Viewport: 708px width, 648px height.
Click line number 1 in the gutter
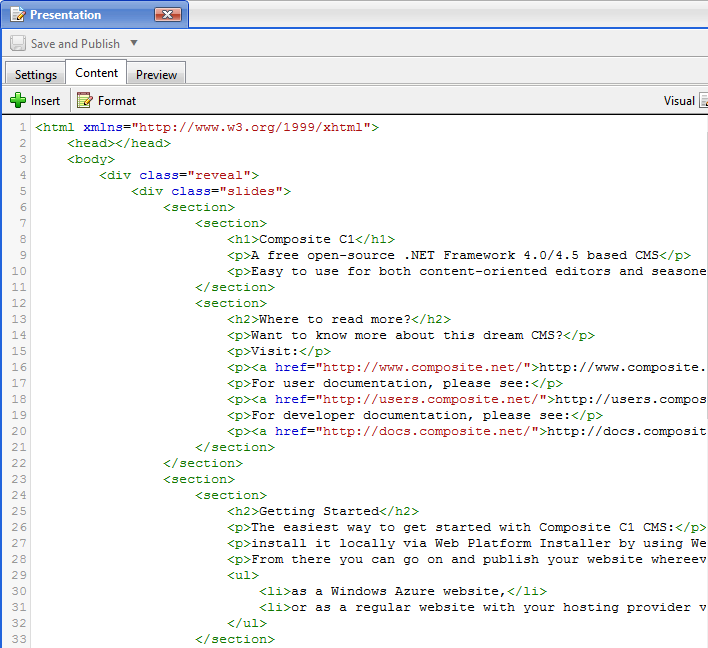click(23, 128)
